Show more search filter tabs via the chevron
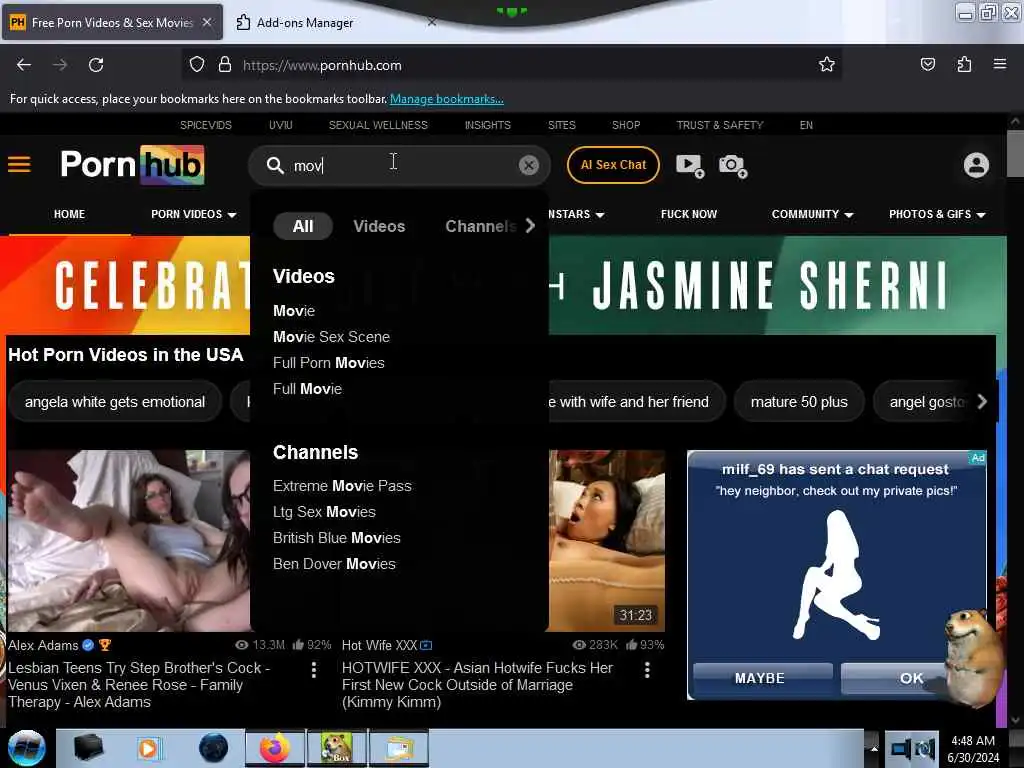The image size is (1024, 768). [530, 226]
